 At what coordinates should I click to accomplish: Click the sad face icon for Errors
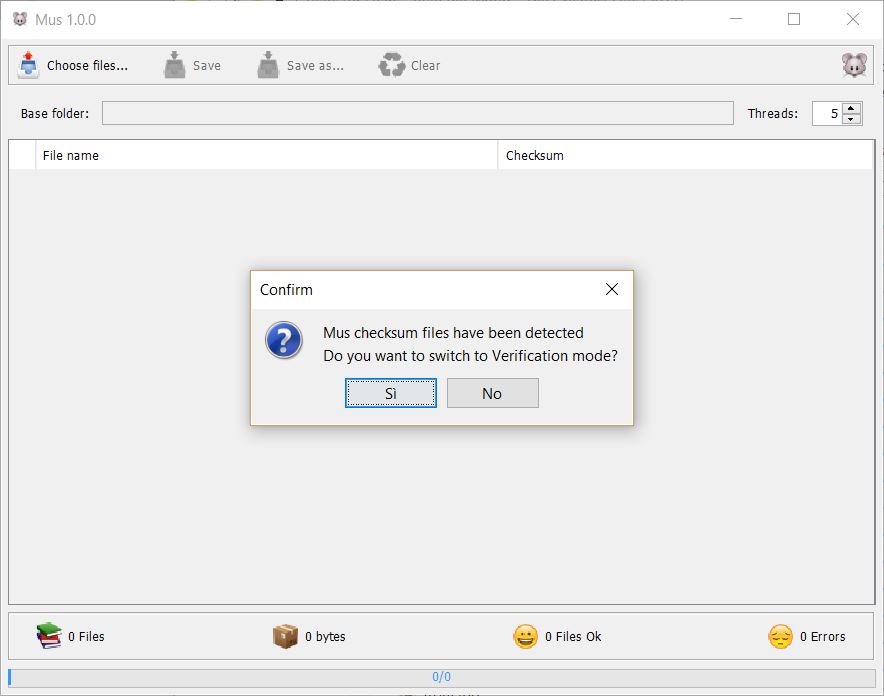(x=781, y=637)
